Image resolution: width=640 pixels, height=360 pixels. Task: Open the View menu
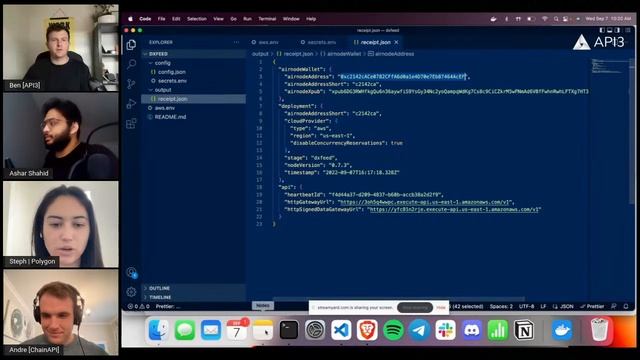point(218,19)
